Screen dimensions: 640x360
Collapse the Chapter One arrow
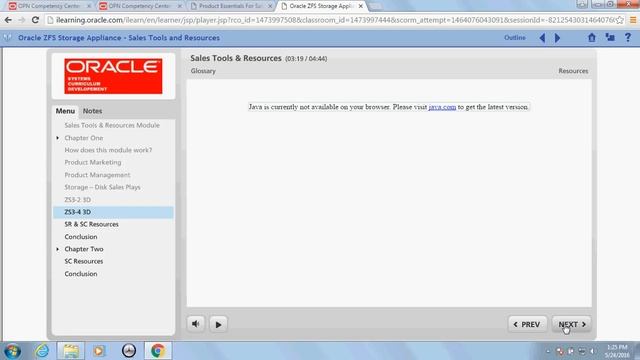tap(58, 138)
